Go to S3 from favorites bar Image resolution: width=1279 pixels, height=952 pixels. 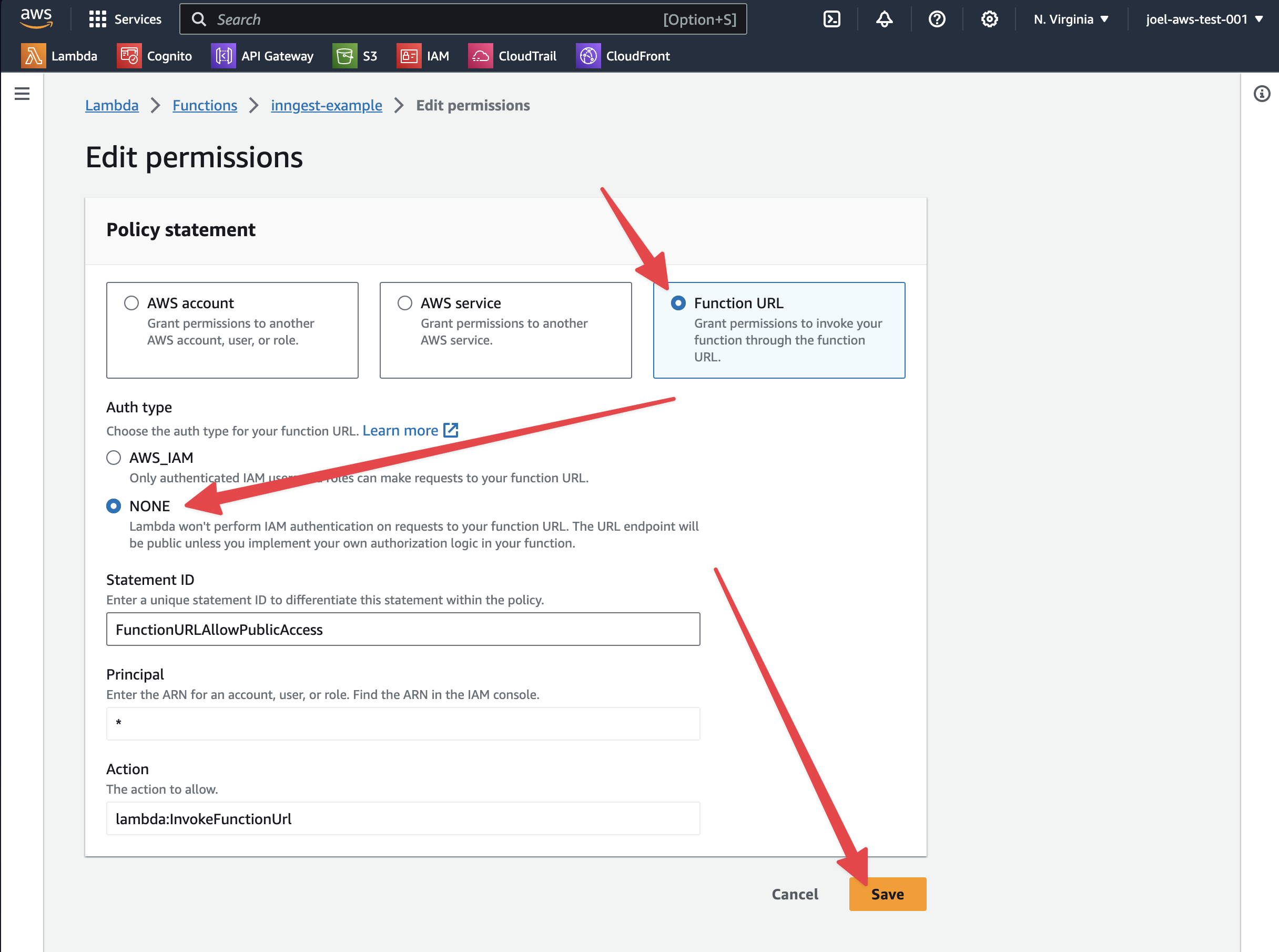coord(356,56)
